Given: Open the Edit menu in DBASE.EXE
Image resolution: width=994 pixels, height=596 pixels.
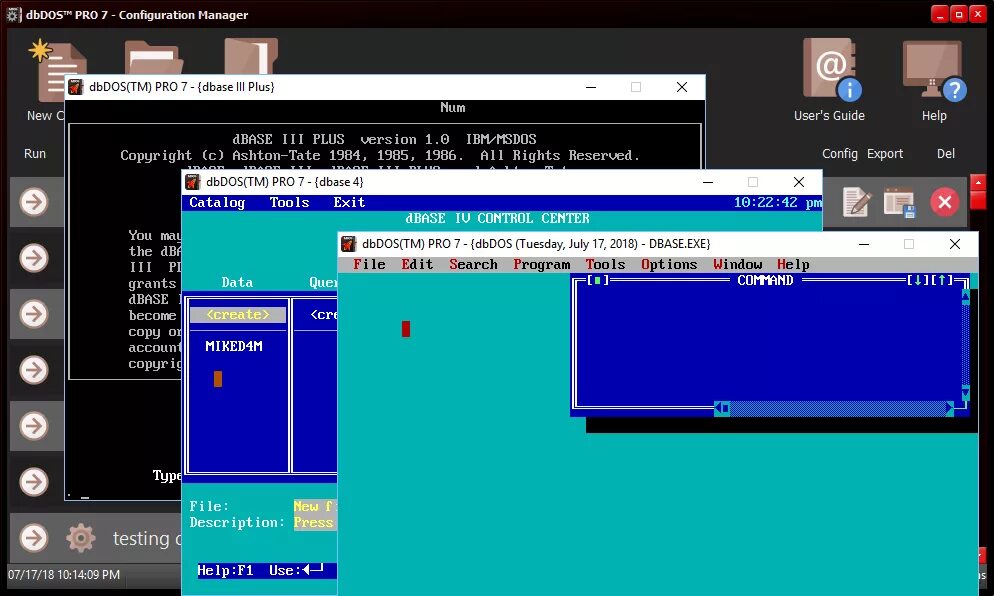Looking at the screenshot, I should pyautogui.click(x=417, y=264).
